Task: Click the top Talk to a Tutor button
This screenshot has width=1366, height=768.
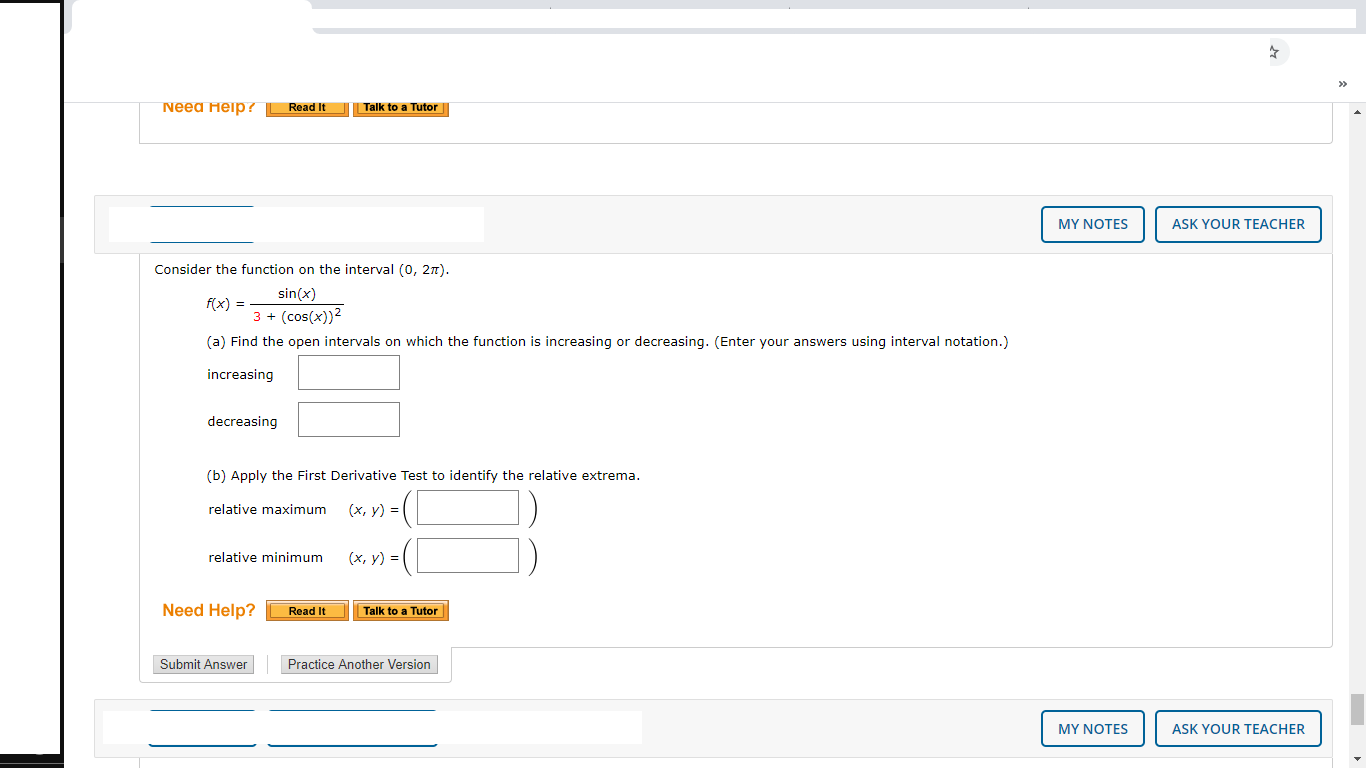Action: click(x=400, y=107)
